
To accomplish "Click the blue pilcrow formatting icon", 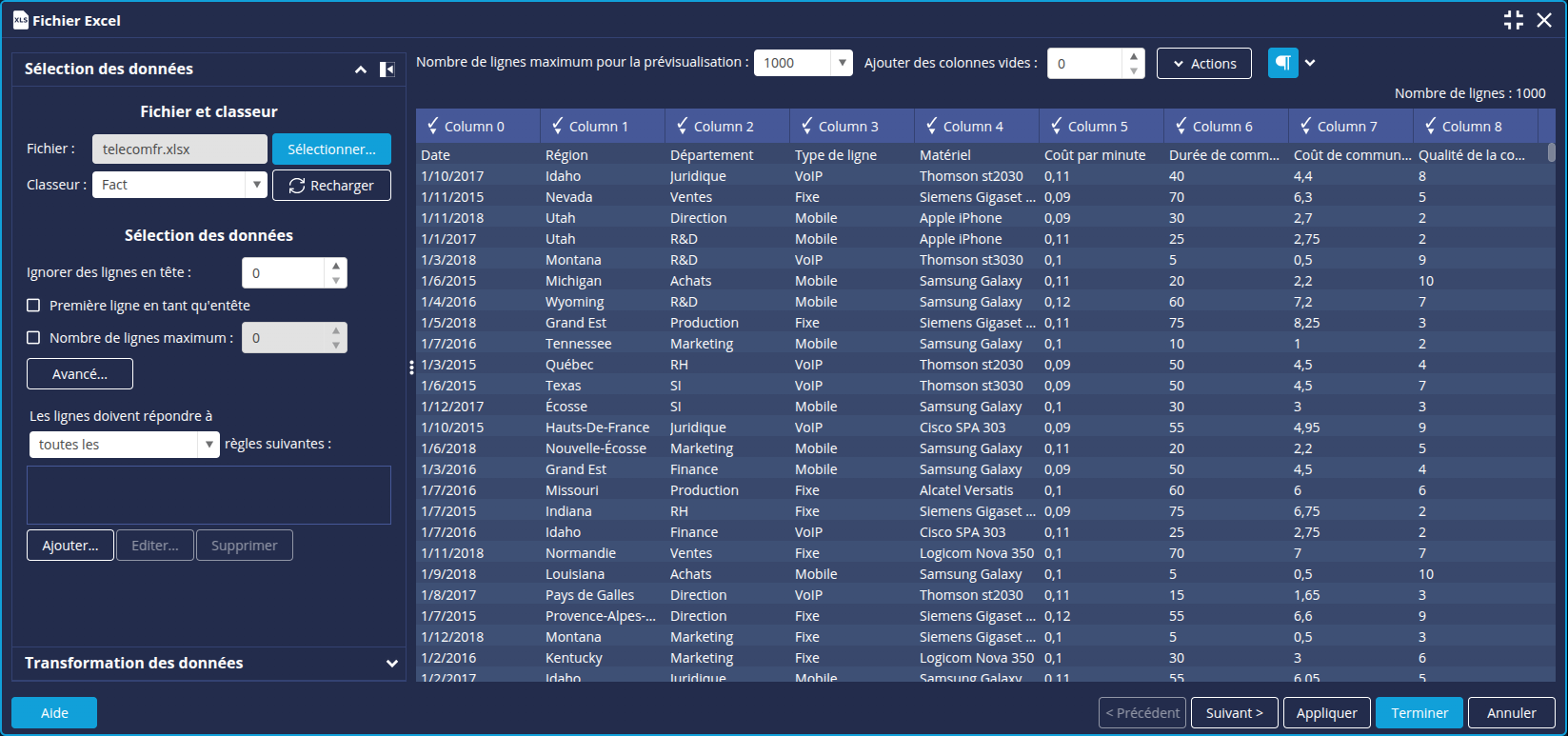I will 1282,63.
